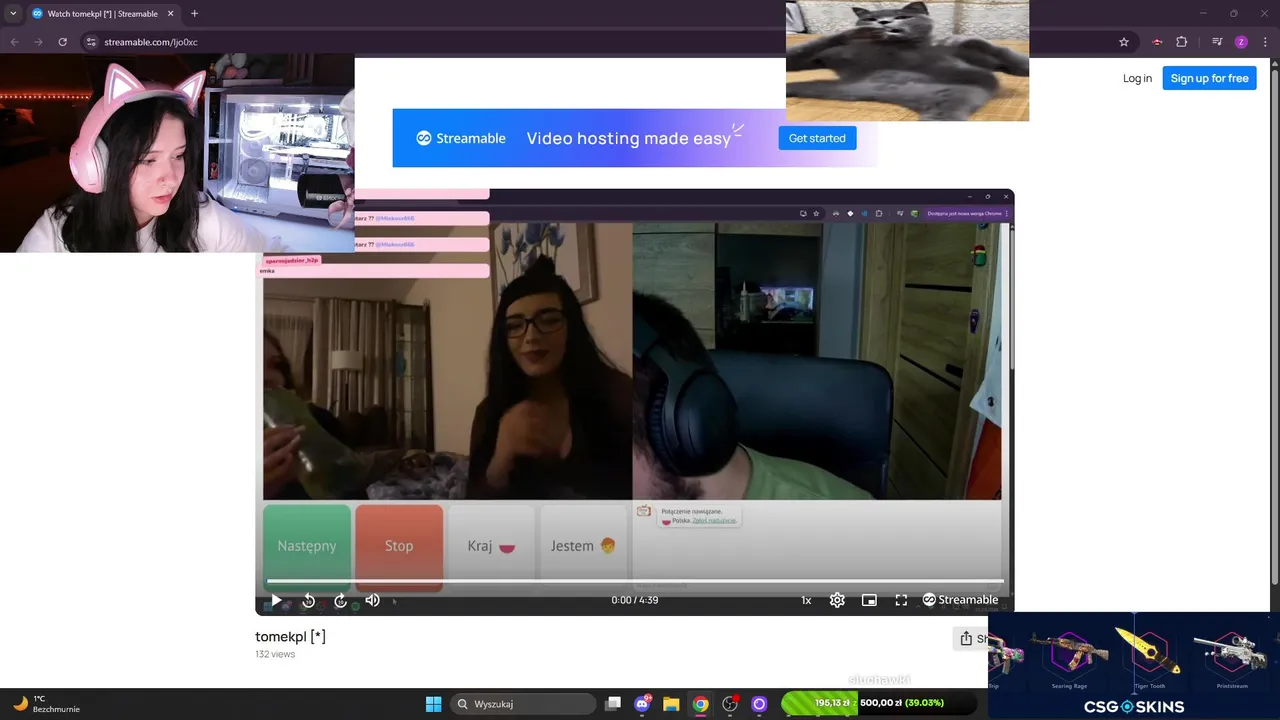Open the Chrome three-dot menu

pos(1264,42)
